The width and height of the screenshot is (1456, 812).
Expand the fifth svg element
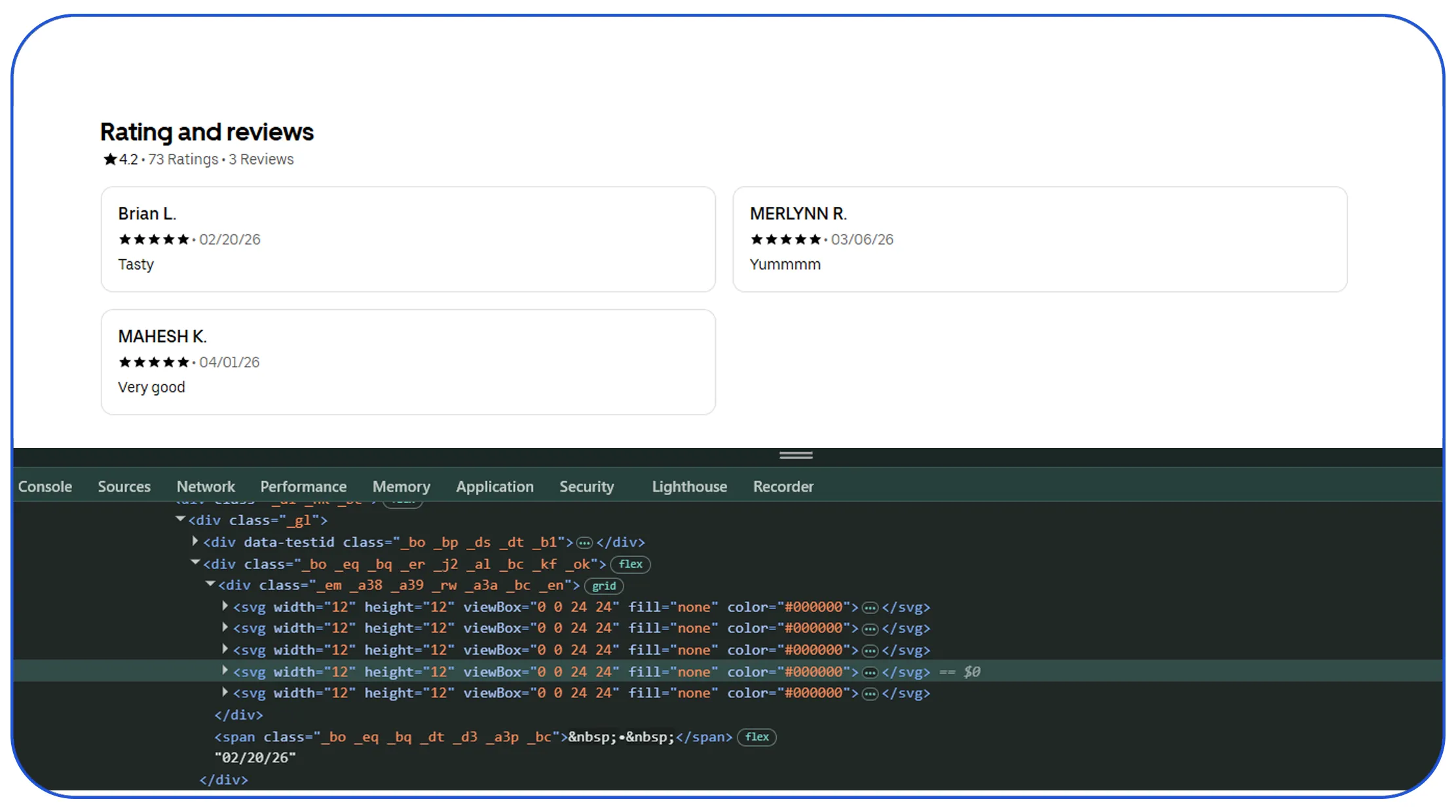click(225, 692)
